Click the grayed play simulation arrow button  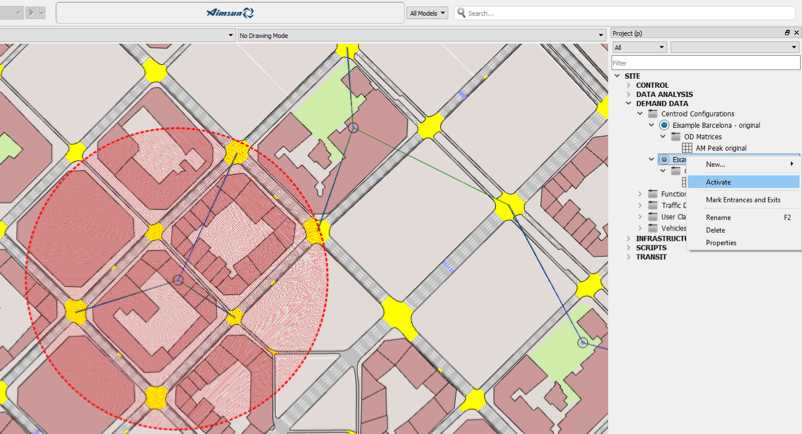coord(31,13)
